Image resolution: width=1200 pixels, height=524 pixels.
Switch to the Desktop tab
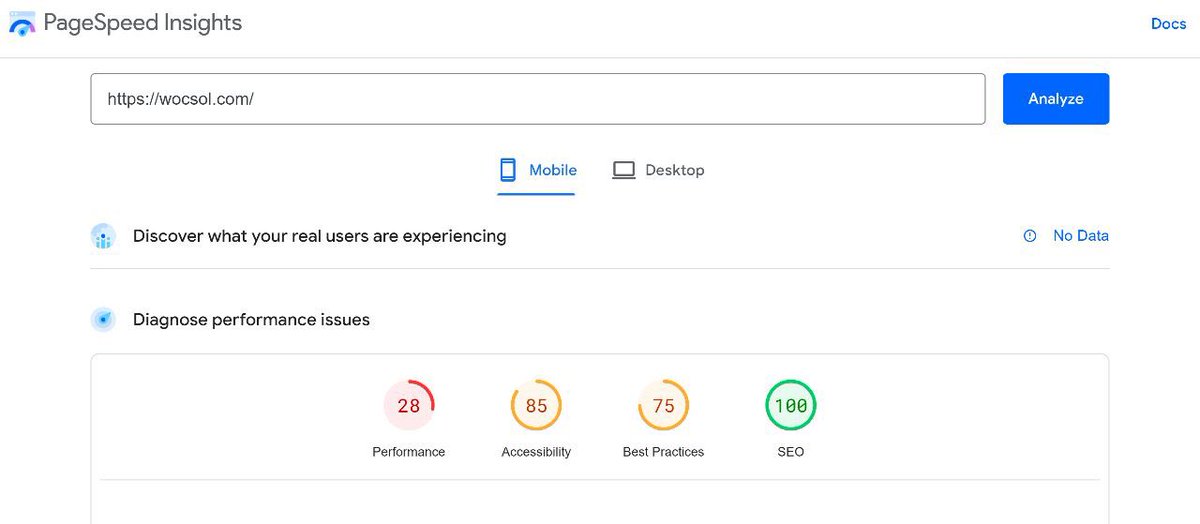pos(658,170)
